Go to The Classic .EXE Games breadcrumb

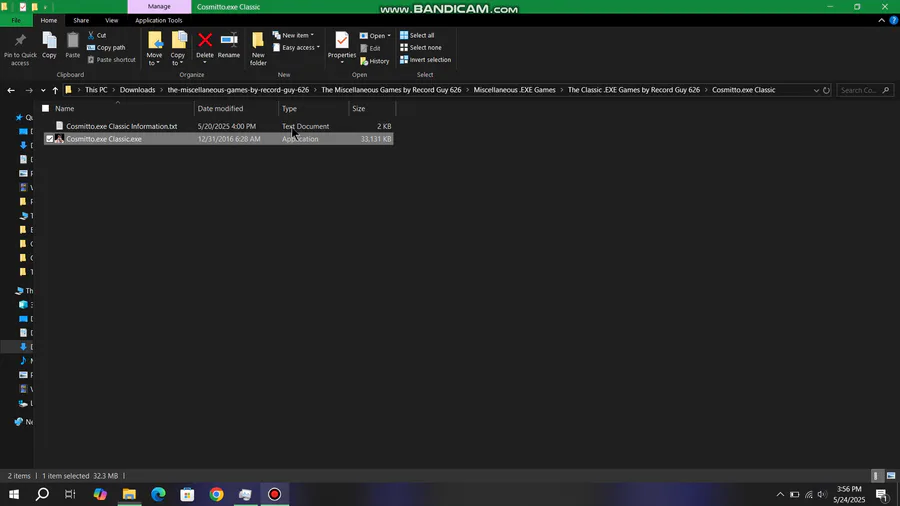634,90
